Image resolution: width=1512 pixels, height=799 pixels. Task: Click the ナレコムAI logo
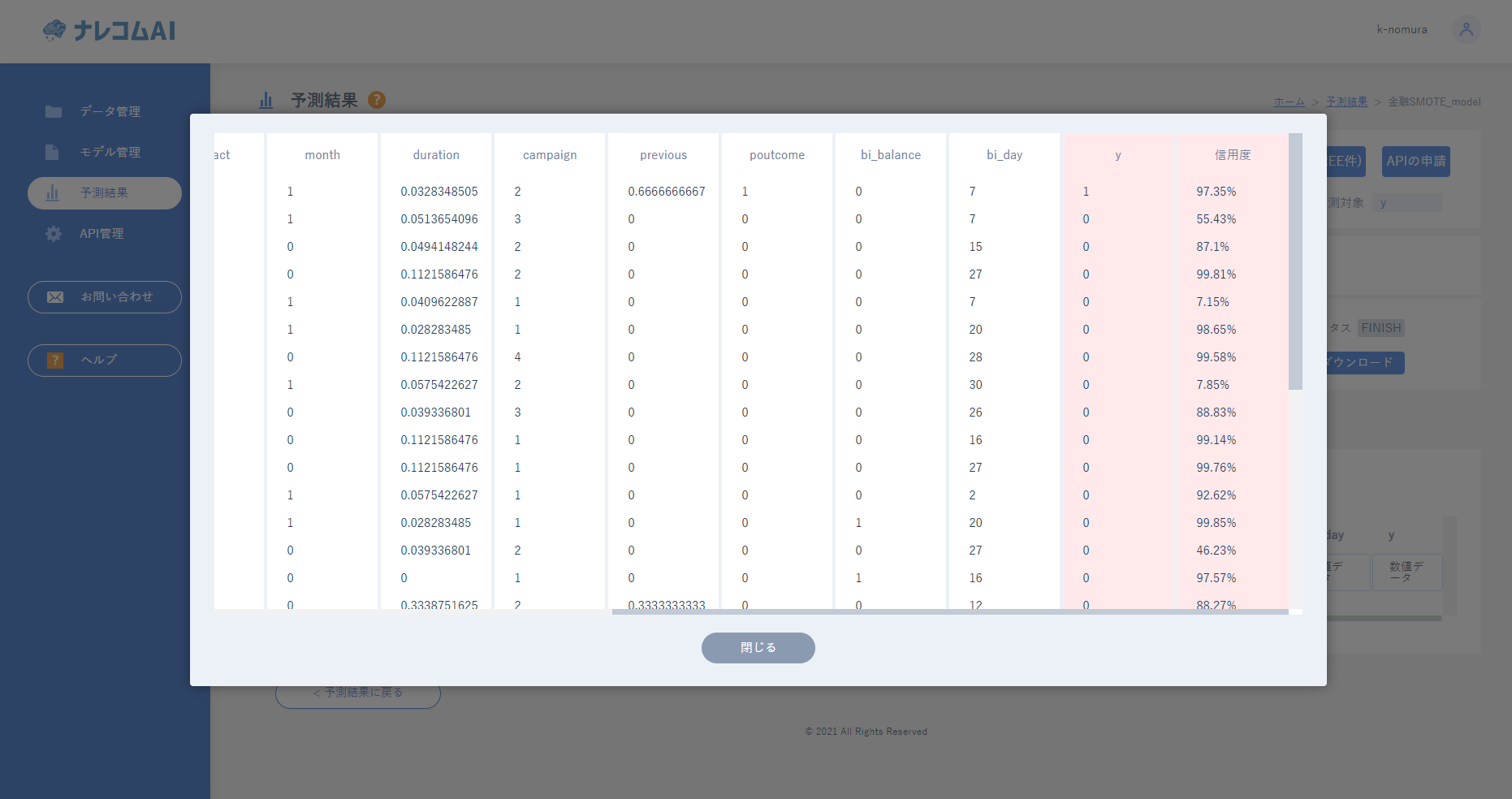109,31
